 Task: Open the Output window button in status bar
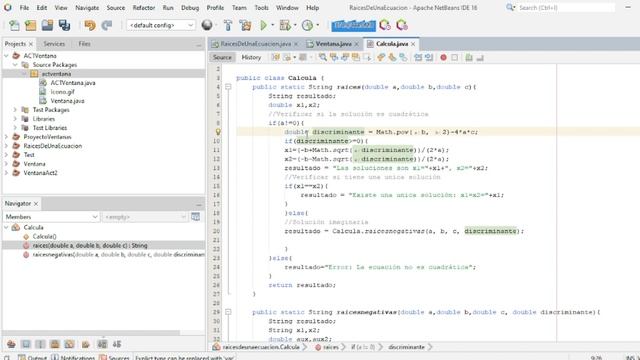33,357
